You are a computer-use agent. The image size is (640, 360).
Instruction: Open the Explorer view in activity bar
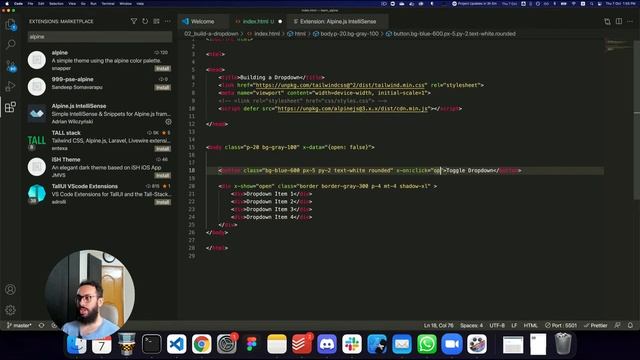11,24
